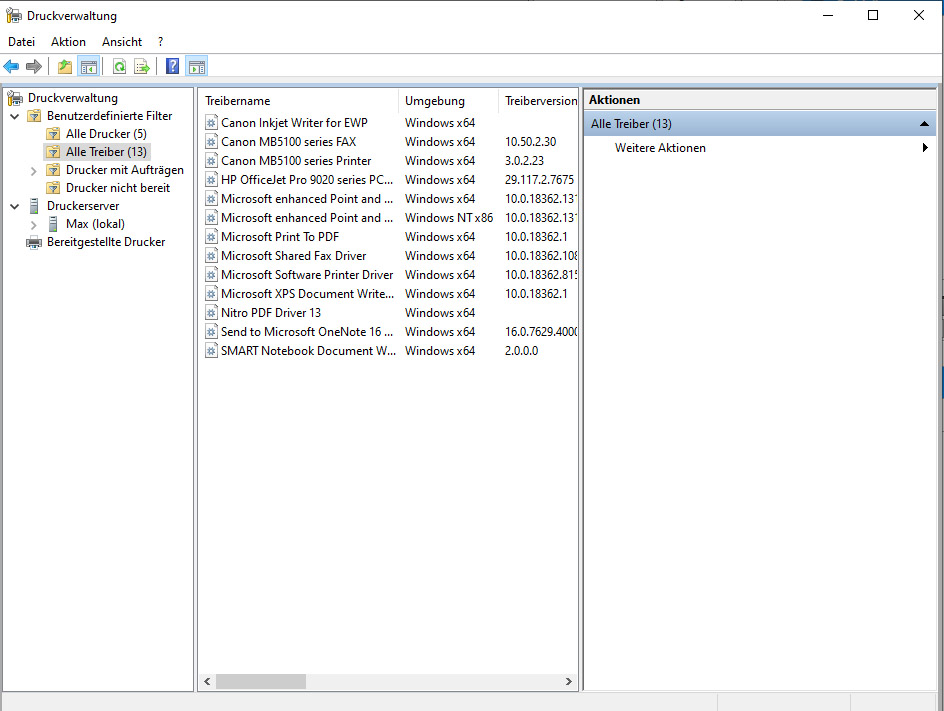Click the SMART Notebook Document Writer driver icon
The height and width of the screenshot is (711, 944).
tap(211, 350)
